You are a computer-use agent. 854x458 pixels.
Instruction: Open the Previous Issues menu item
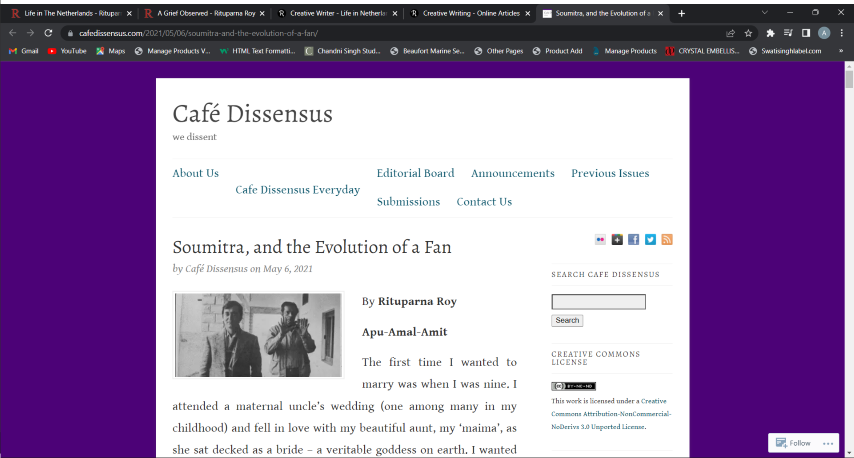[x=610, y=173]
